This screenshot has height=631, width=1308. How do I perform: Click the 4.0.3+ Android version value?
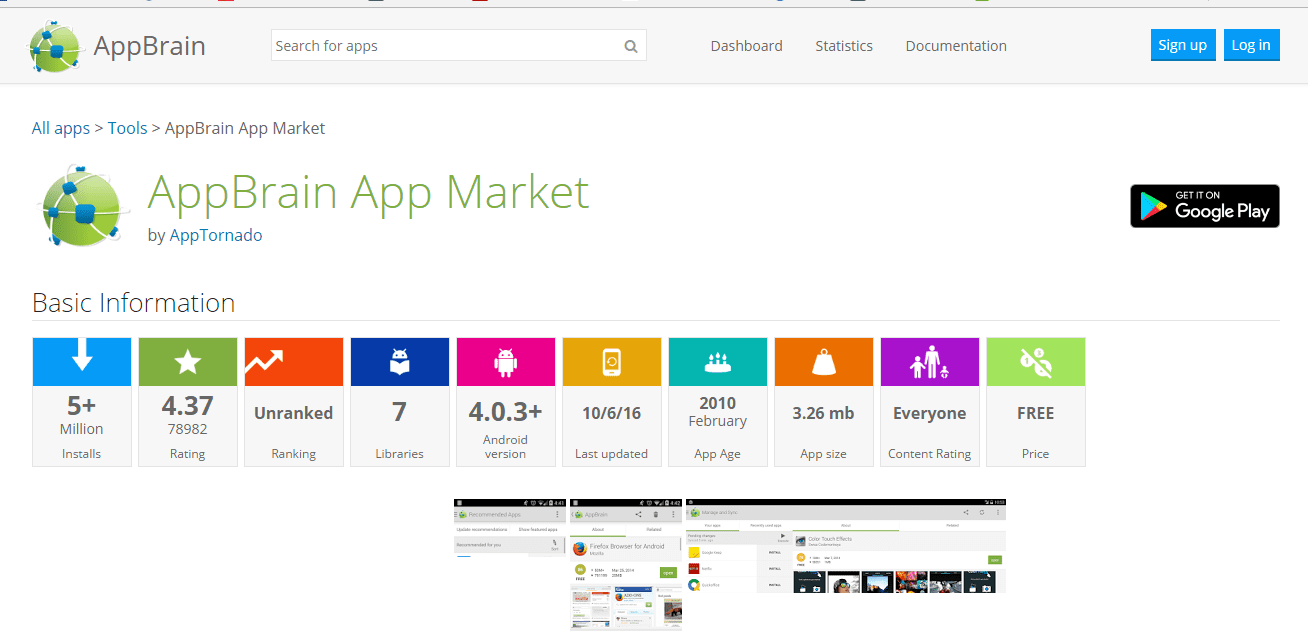(506, 412)
